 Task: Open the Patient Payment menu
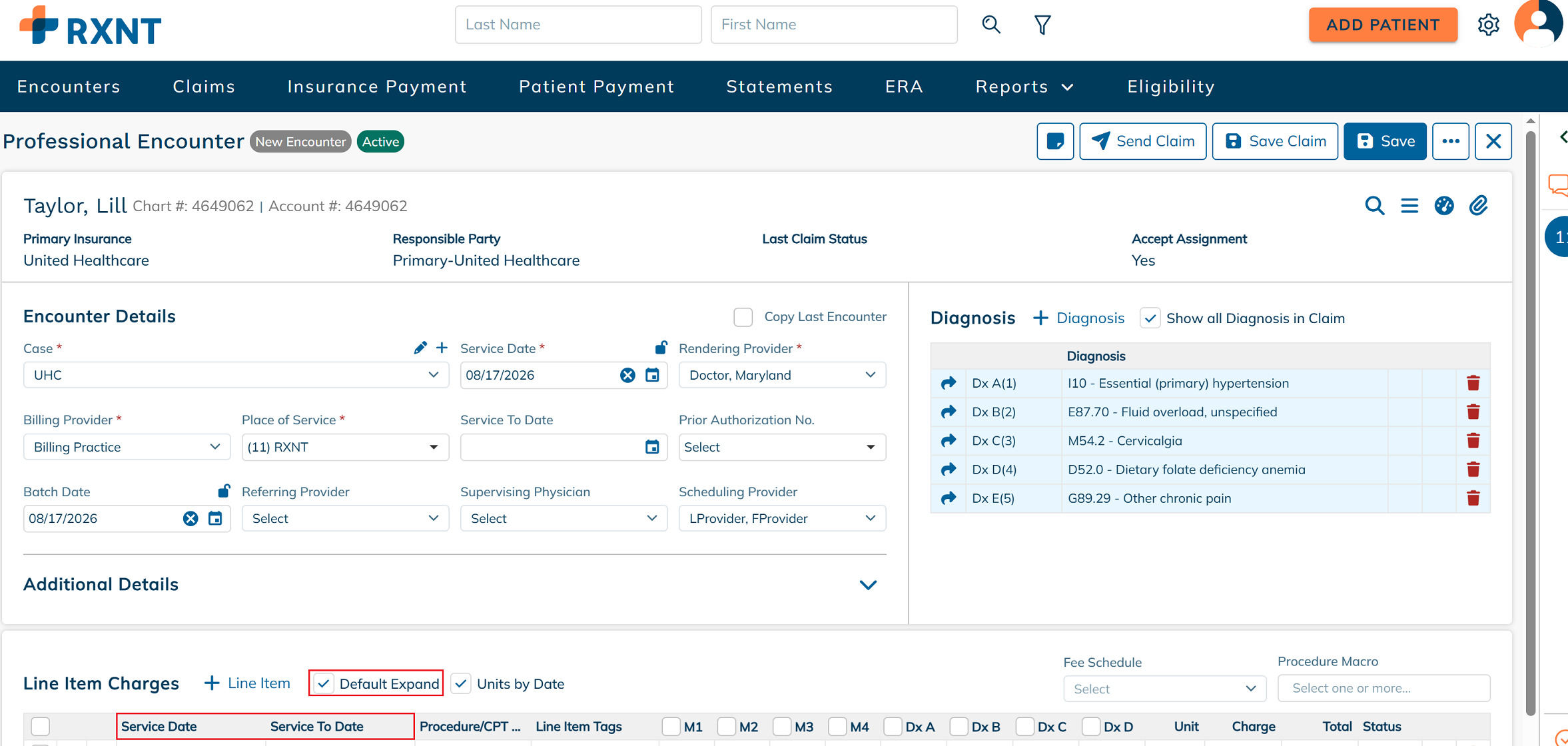click(x=596, y=87)
